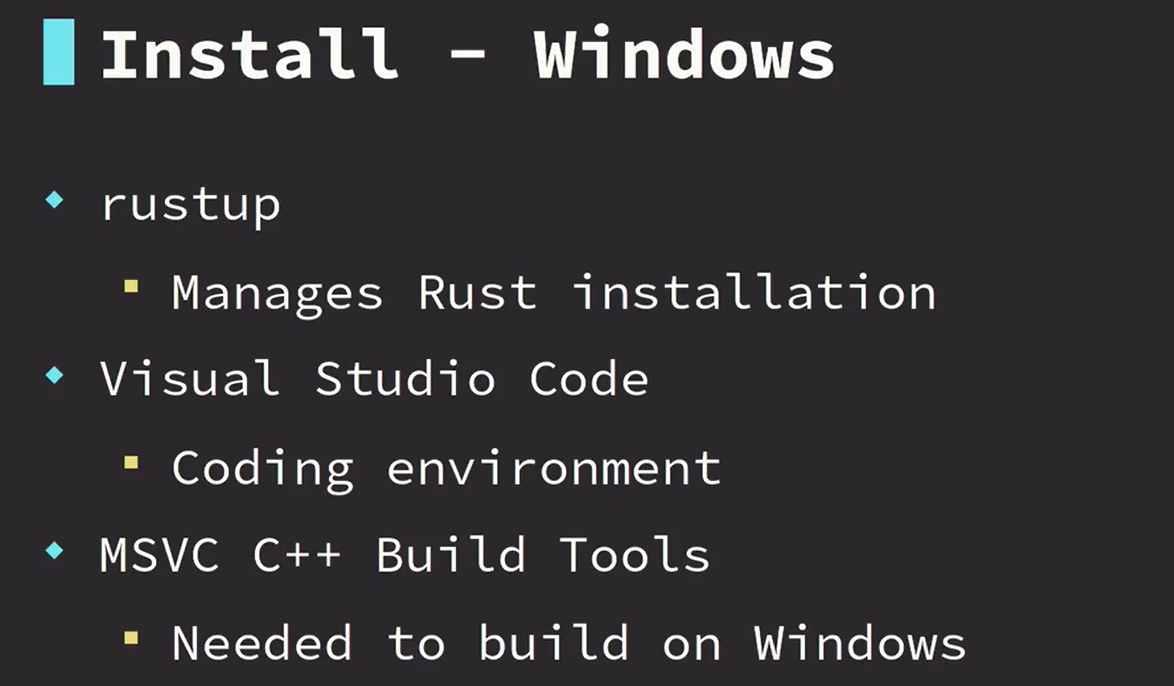Screen dimensions: 1174x686
Task: Select the rustup bullet text
Action: coord(190,205)
